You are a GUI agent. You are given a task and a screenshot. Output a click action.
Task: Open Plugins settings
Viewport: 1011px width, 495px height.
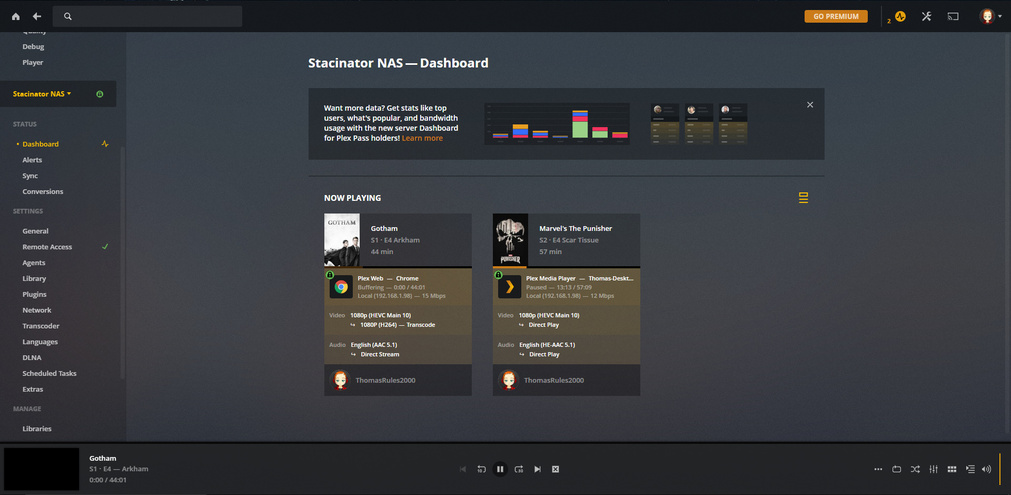[35, 295]
